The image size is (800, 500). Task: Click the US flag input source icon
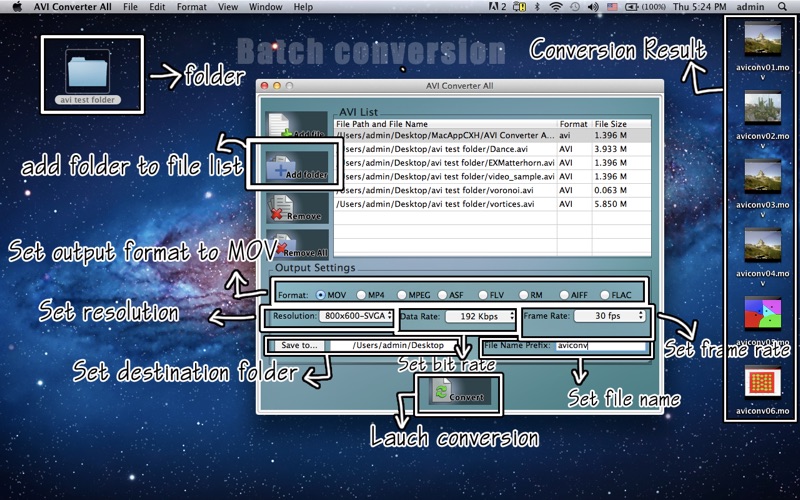612,7
